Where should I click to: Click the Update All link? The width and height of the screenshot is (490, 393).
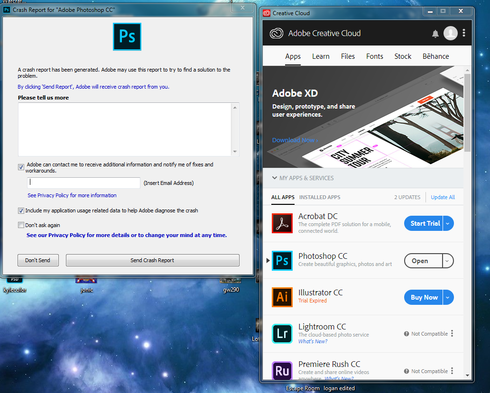tap(443, 197)
